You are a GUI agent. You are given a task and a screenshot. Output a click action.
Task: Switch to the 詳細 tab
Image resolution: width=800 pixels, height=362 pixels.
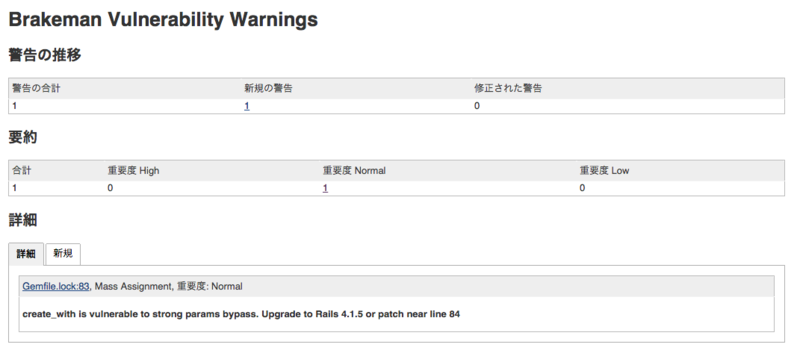pyautogui.click(x=26, y=254)
